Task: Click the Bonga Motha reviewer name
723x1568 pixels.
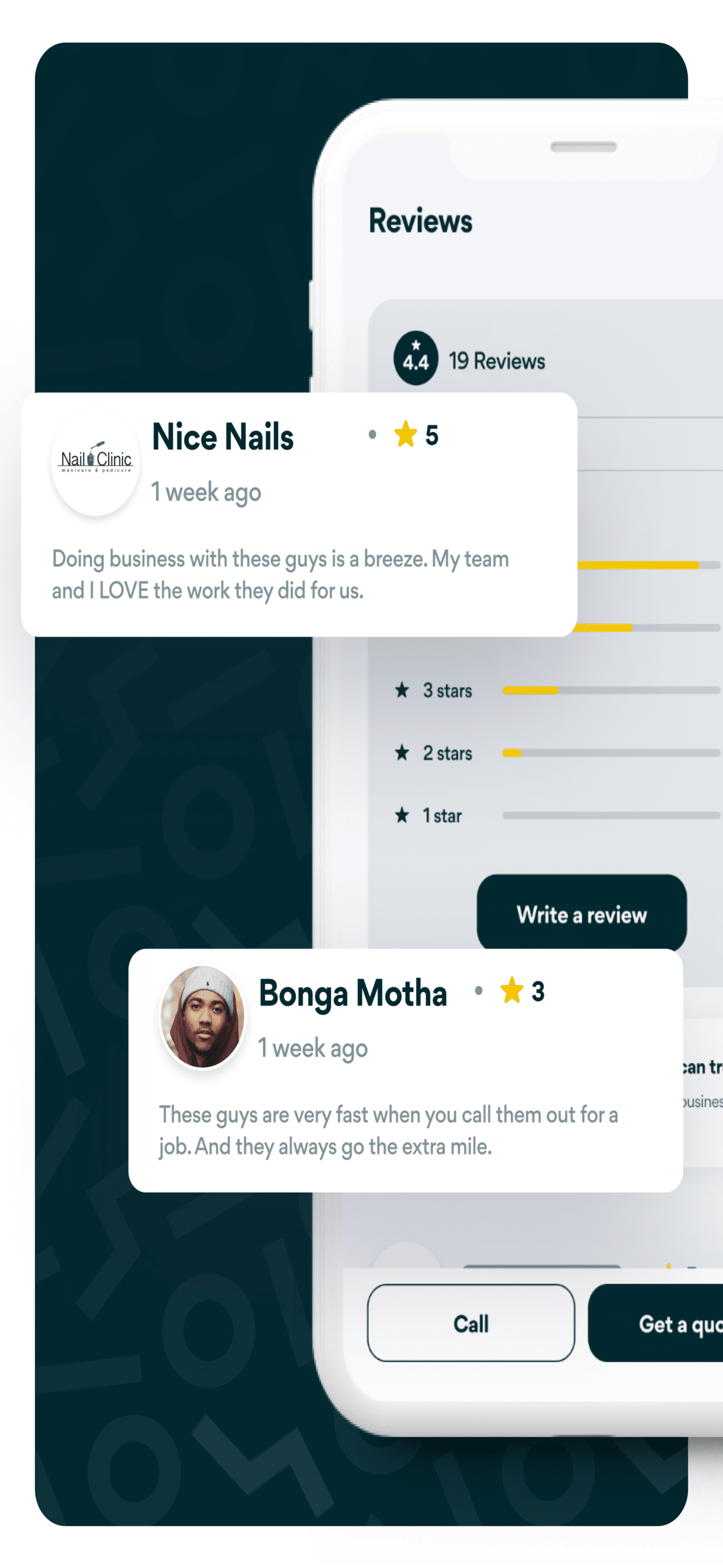Action: coord(353,994)
